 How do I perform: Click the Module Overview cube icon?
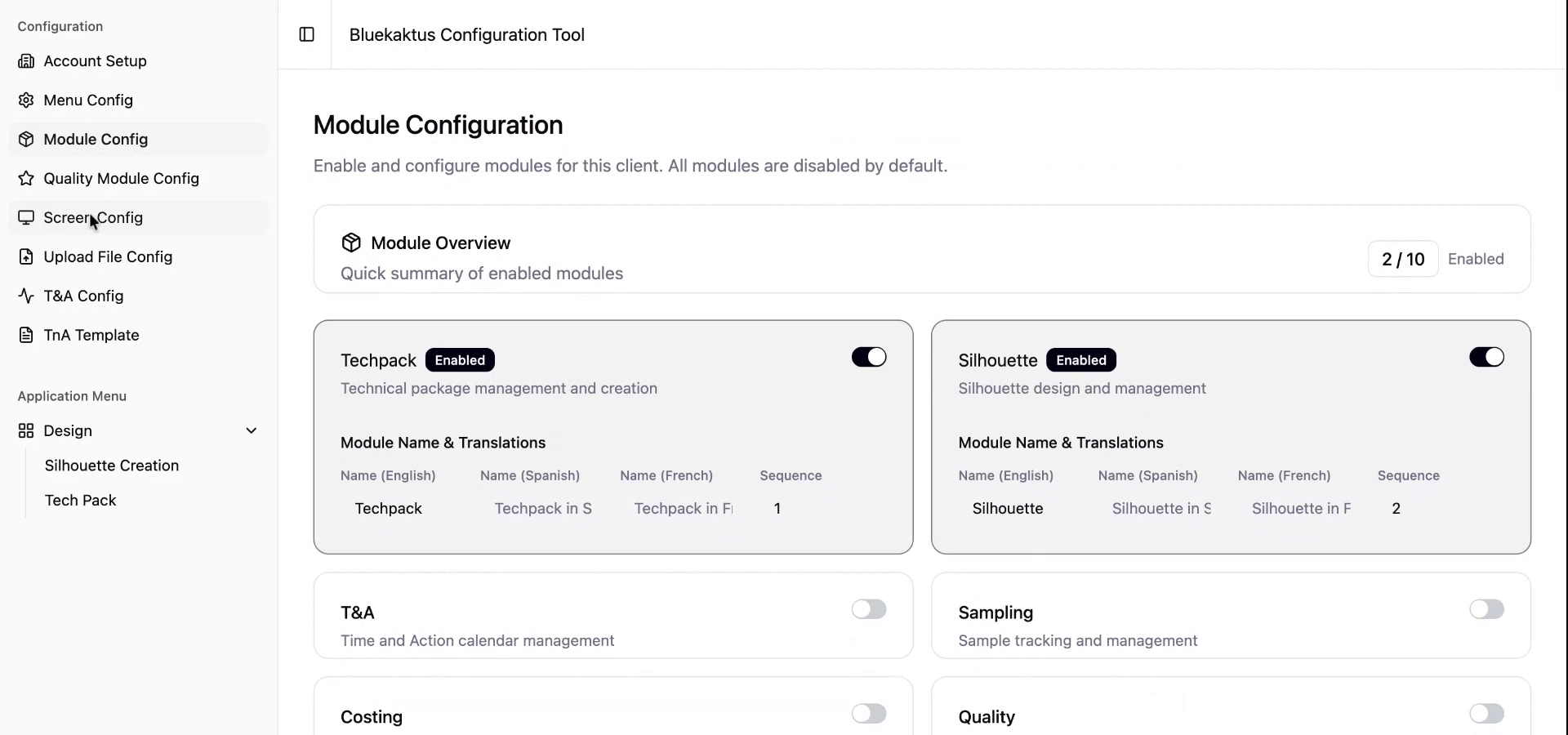tap(351, 243)
